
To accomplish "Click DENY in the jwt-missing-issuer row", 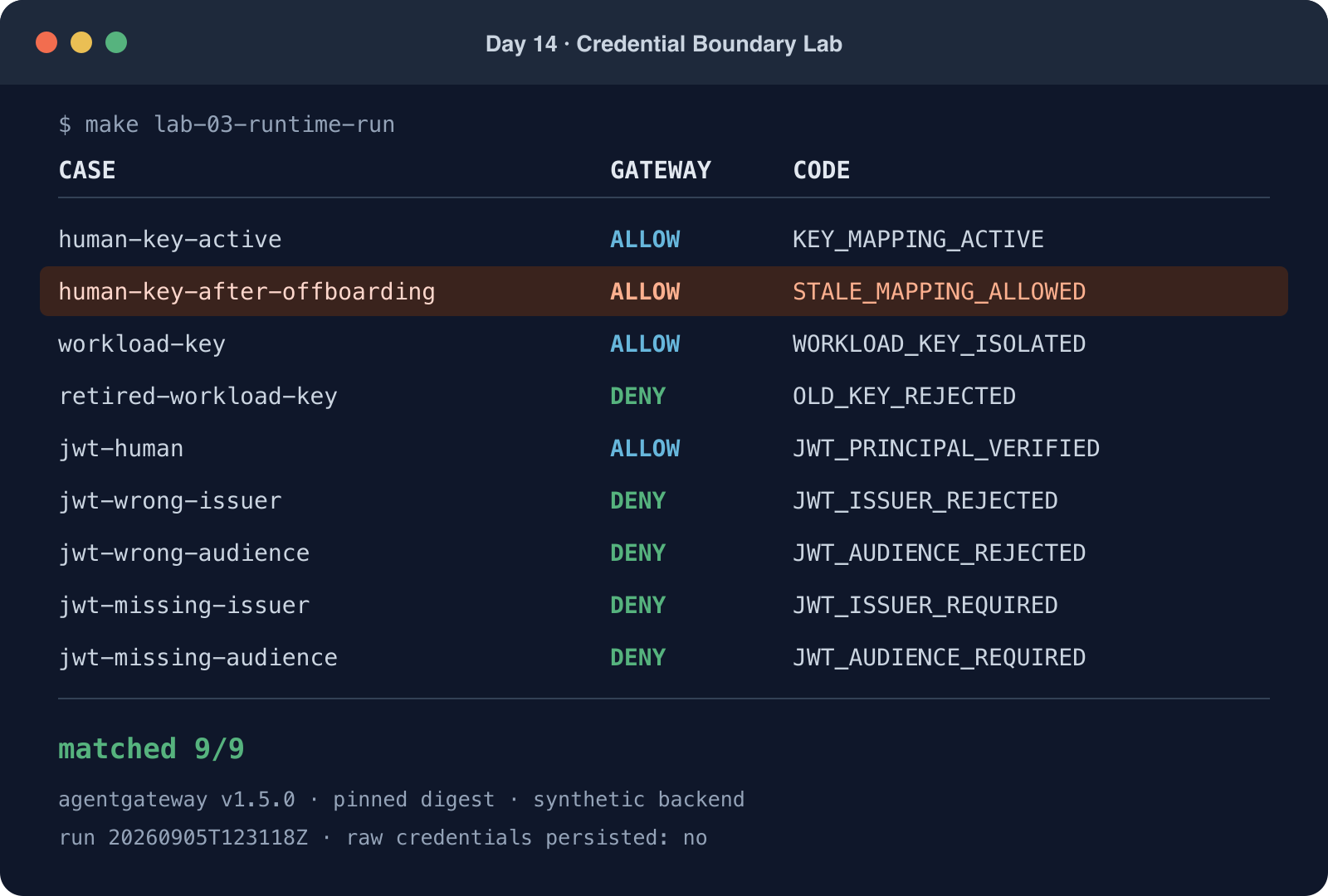I will pos(637,606).
